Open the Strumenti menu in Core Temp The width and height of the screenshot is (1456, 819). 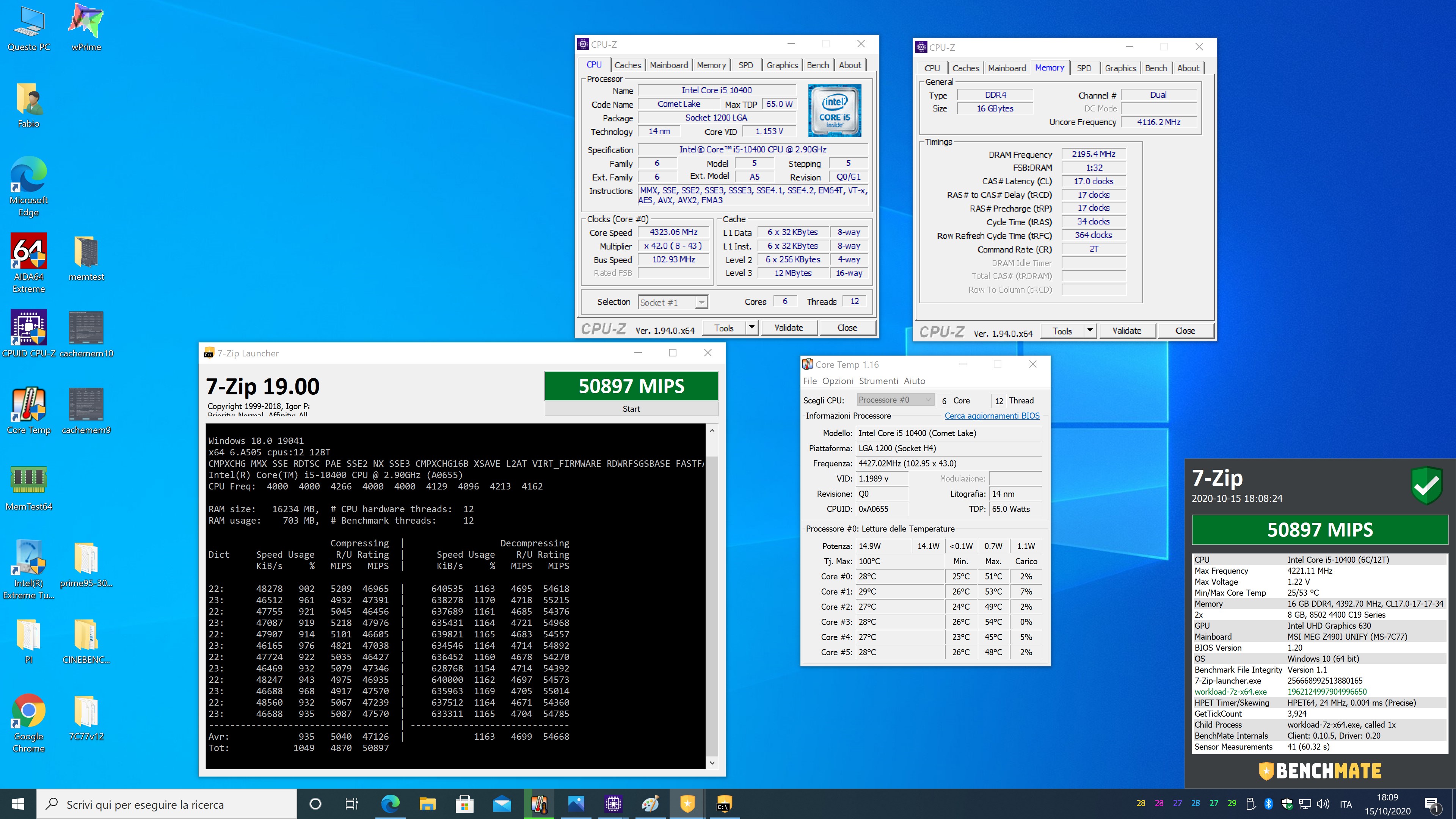(x=879, y=381)
